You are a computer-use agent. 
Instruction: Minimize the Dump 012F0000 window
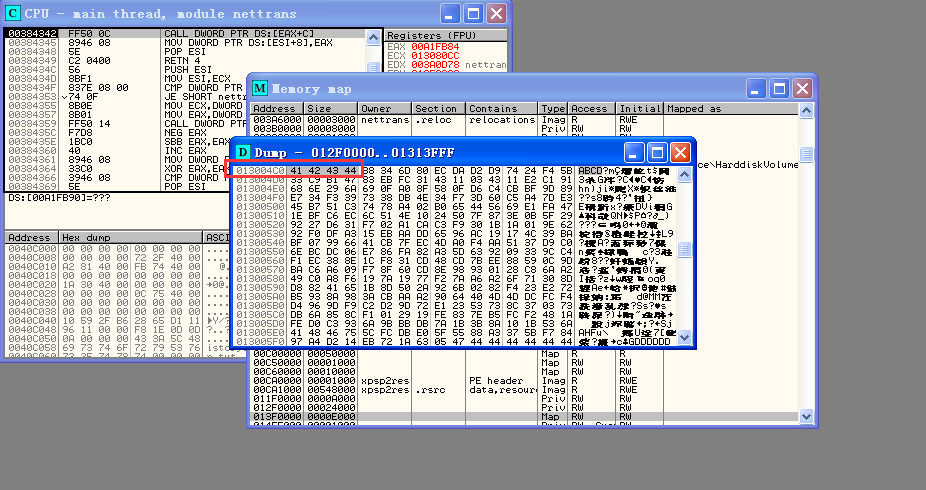point(634,152)
